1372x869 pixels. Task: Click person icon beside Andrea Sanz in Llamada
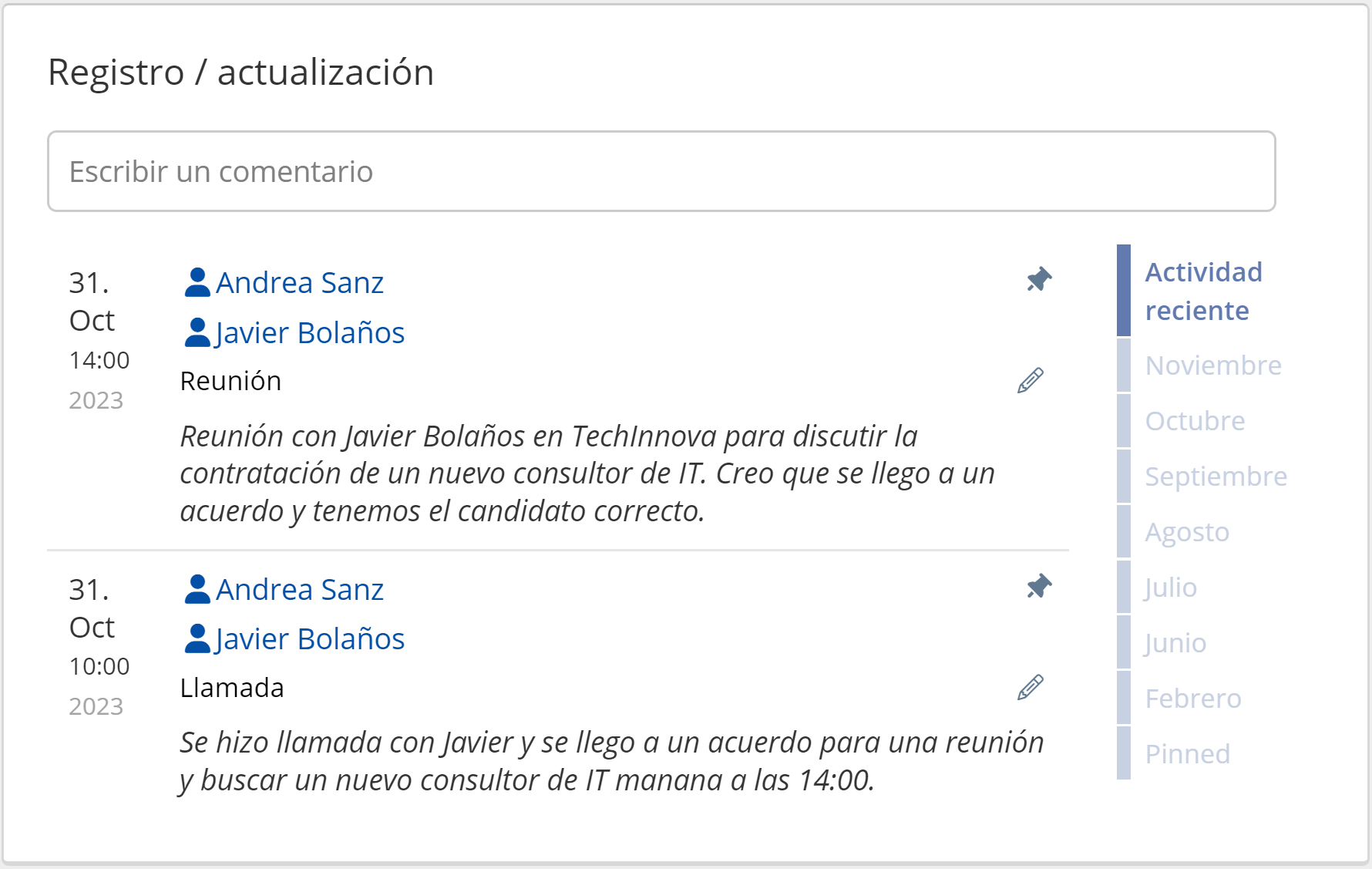pyautogui.click(x=197, y=590)
